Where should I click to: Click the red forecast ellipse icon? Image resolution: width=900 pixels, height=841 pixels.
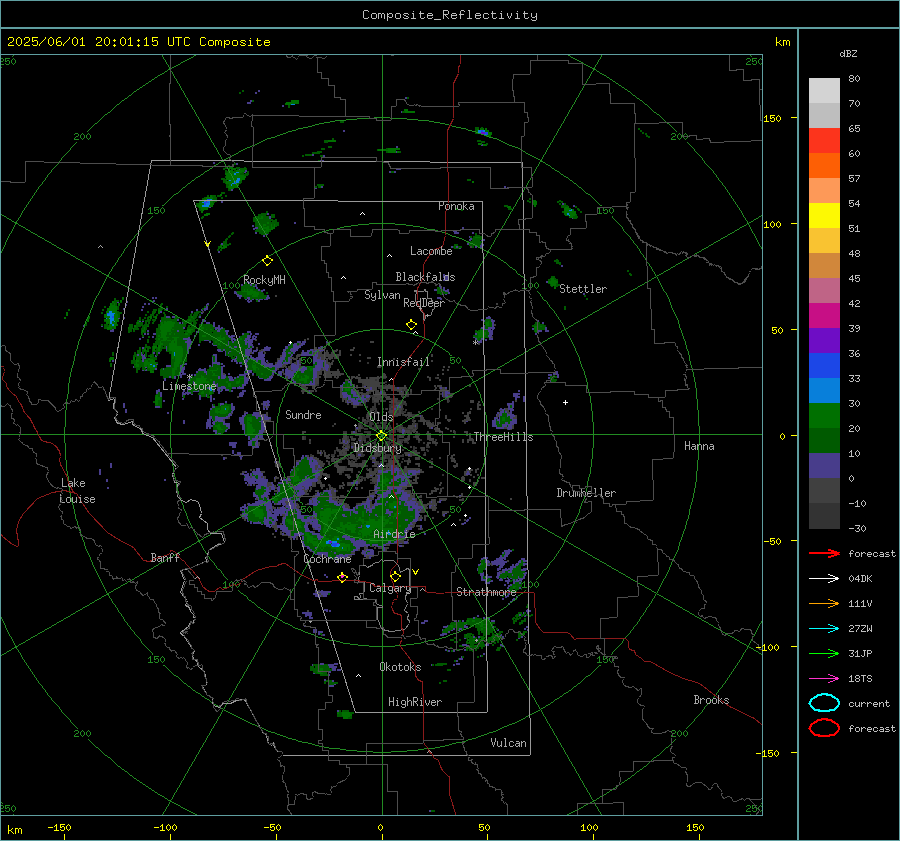(x=824, y=728)
